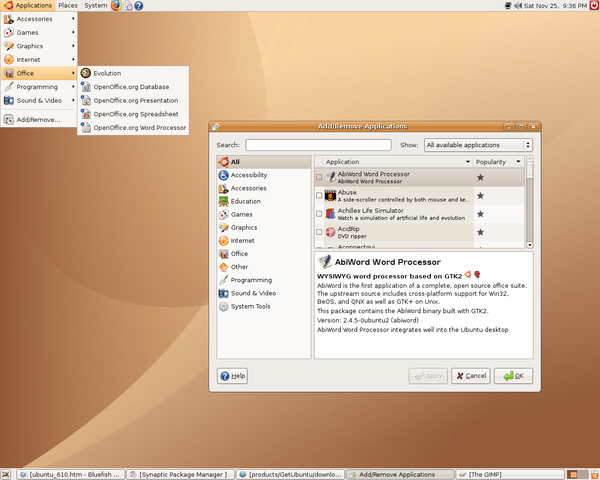Screen dimensions: 600x480
Task: Click the list scroll-down arrow
Action: point(530,245)
